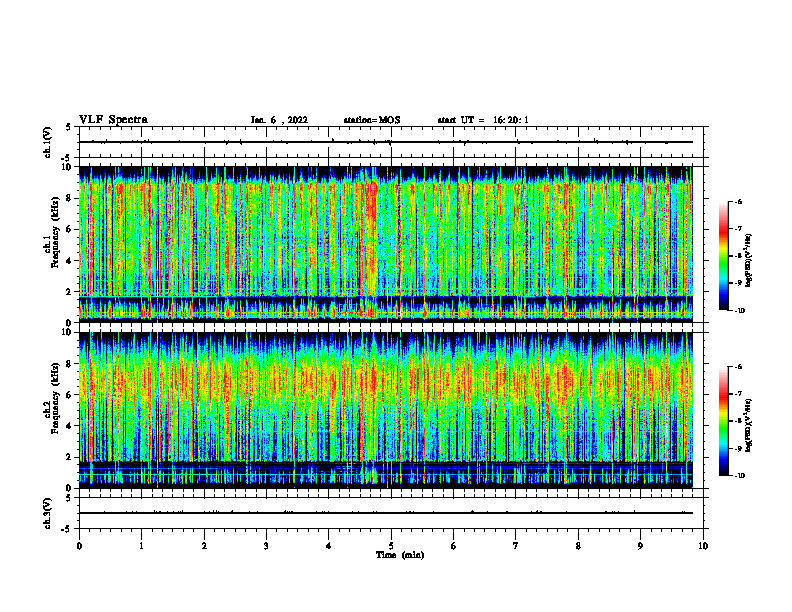Select the date text 'Jan. 6, 2022'

(279, 120)
